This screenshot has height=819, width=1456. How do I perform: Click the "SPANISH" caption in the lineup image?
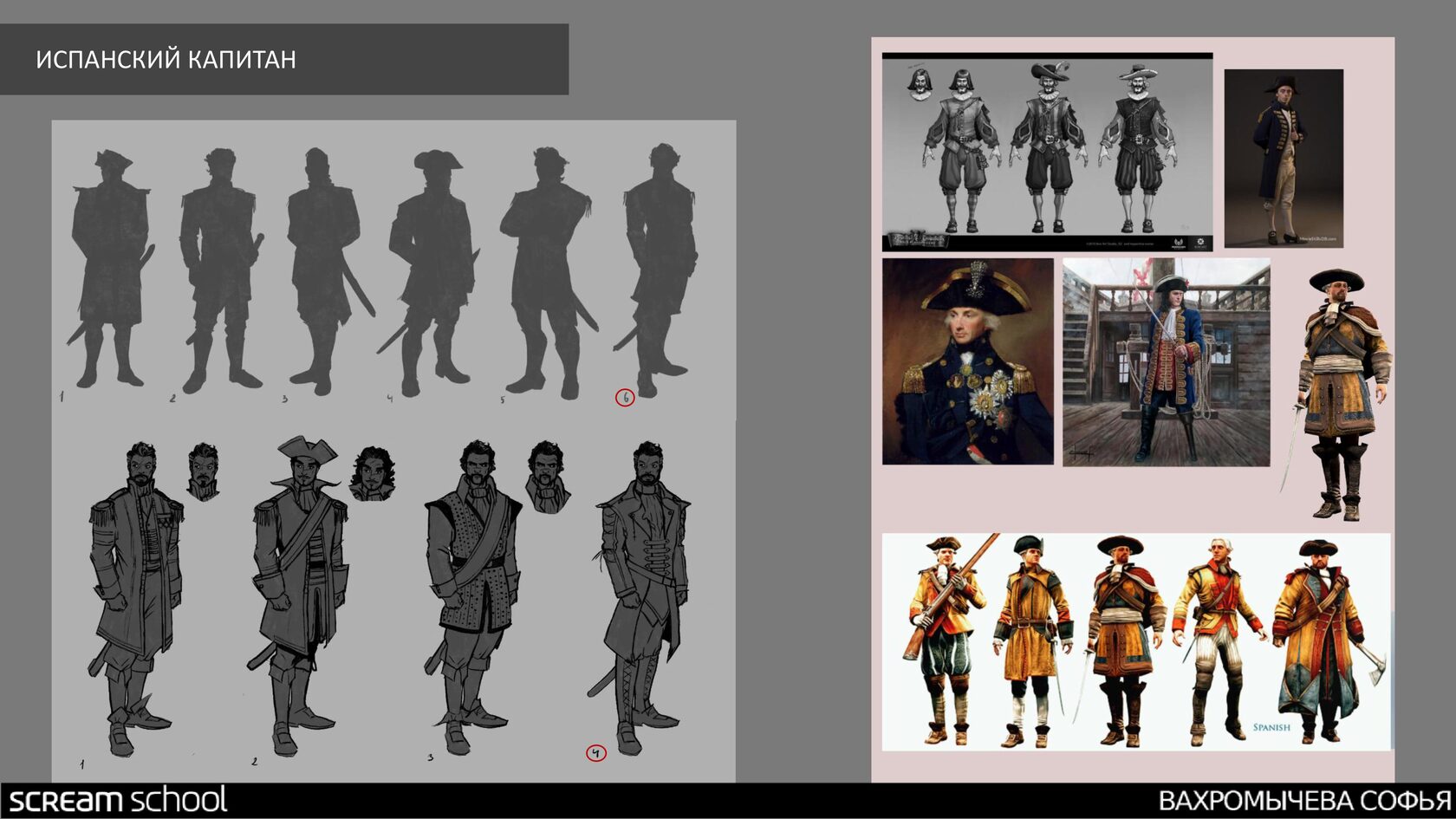(x=1271, y=727)
